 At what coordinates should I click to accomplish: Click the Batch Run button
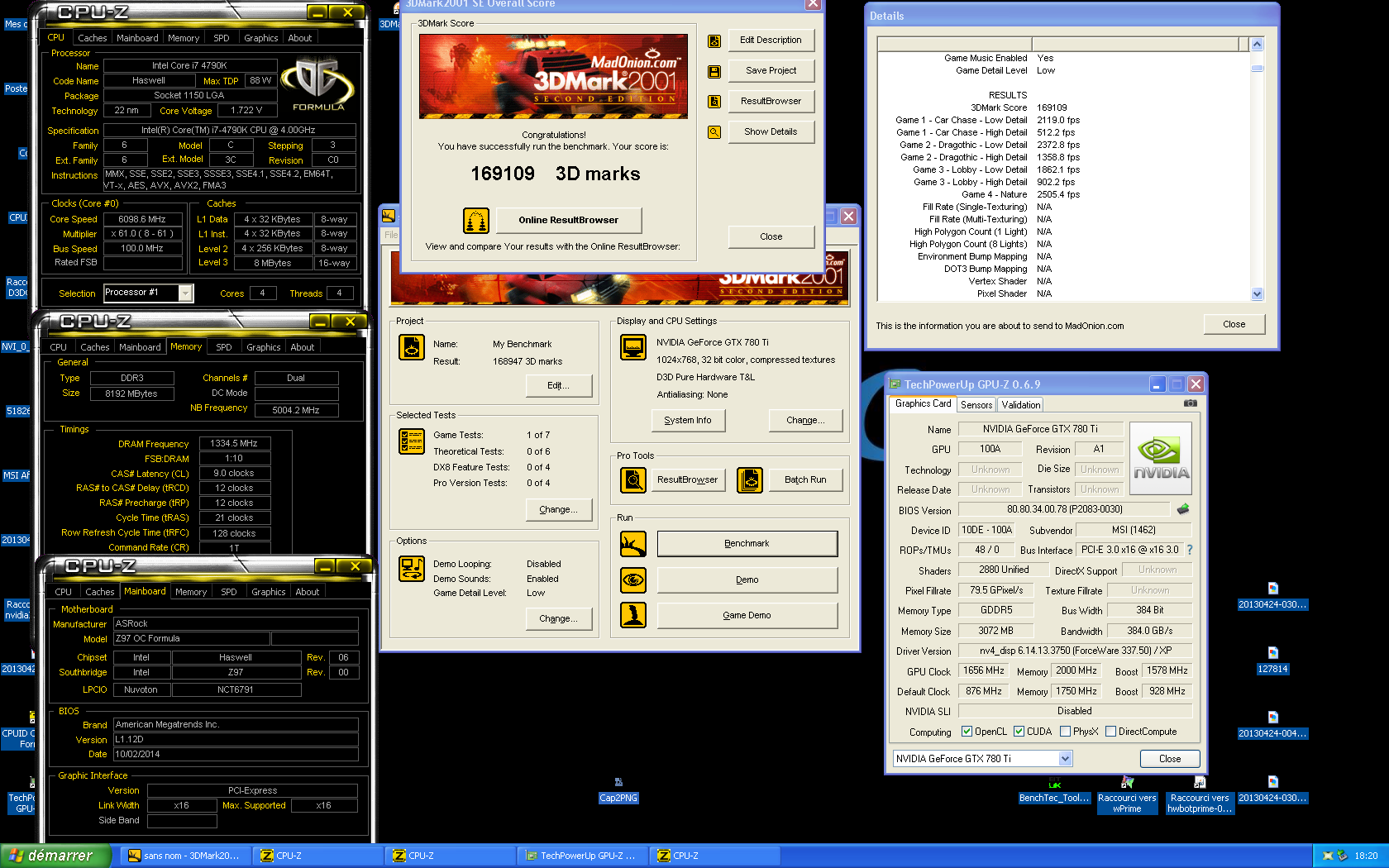805,479
